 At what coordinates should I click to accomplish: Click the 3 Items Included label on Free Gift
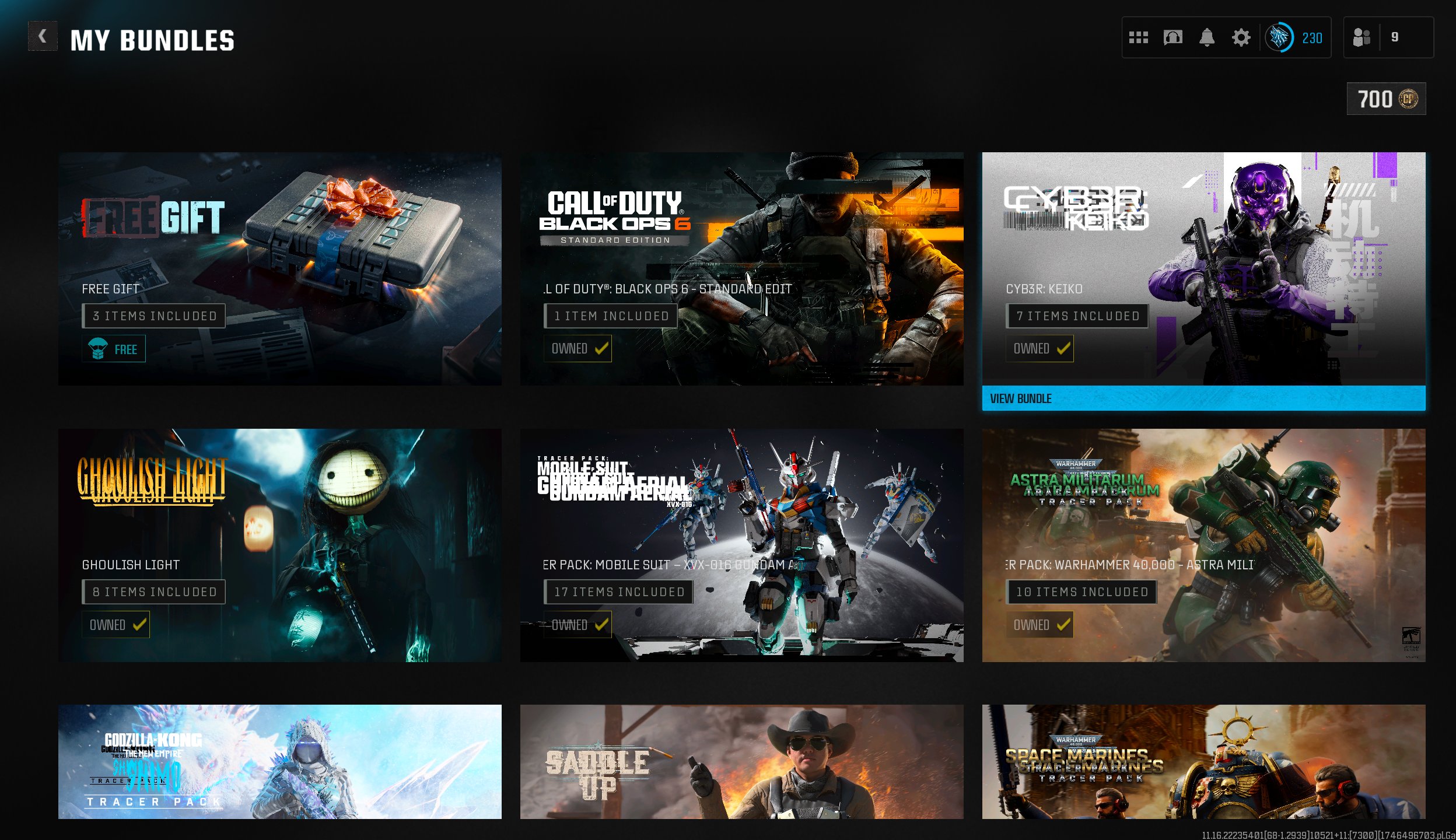coord(154,316)
